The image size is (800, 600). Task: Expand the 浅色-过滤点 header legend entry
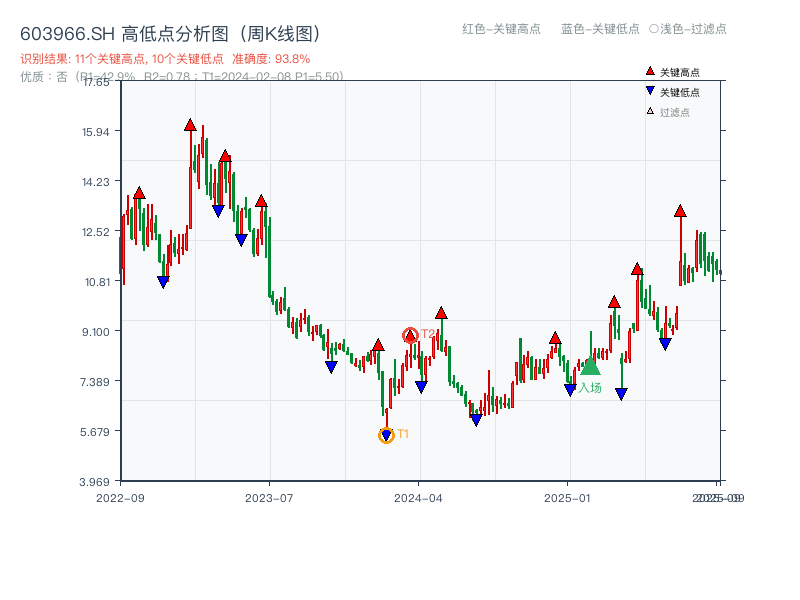coord(690,30)
